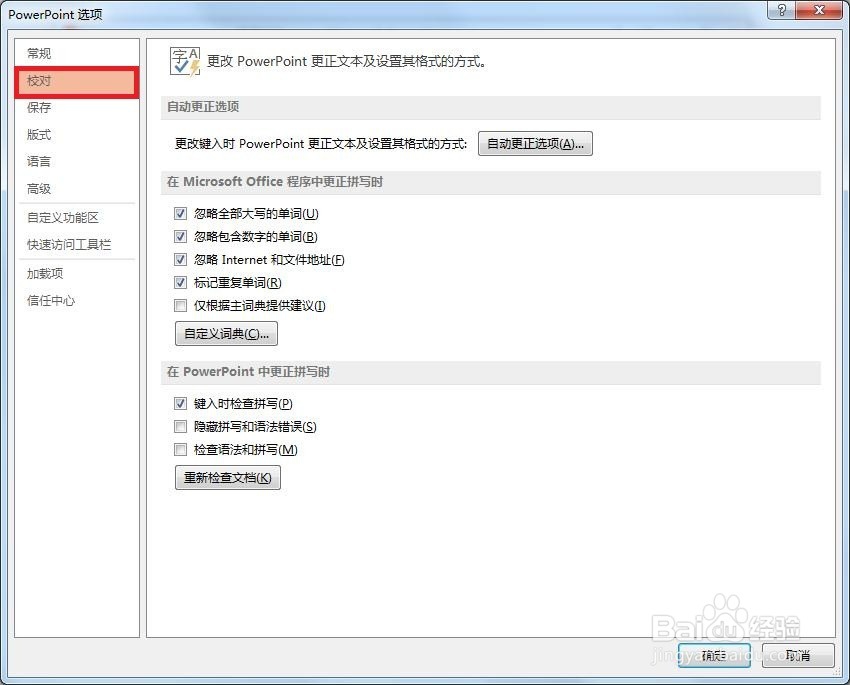
Task: Uncheck 键入时检查拼写 option
Action: point(181,404)
